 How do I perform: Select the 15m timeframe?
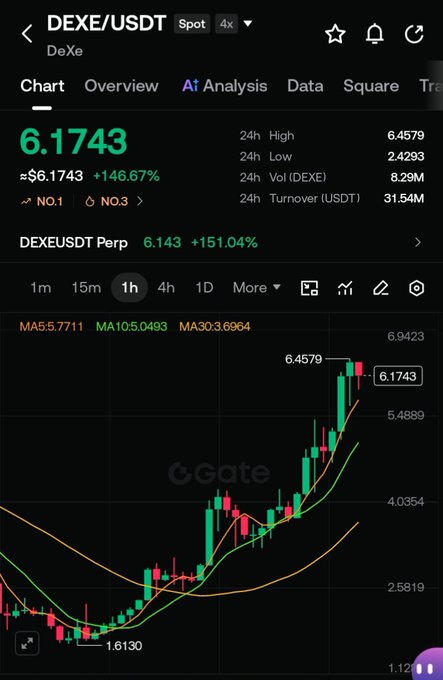[x=86, y=288]
